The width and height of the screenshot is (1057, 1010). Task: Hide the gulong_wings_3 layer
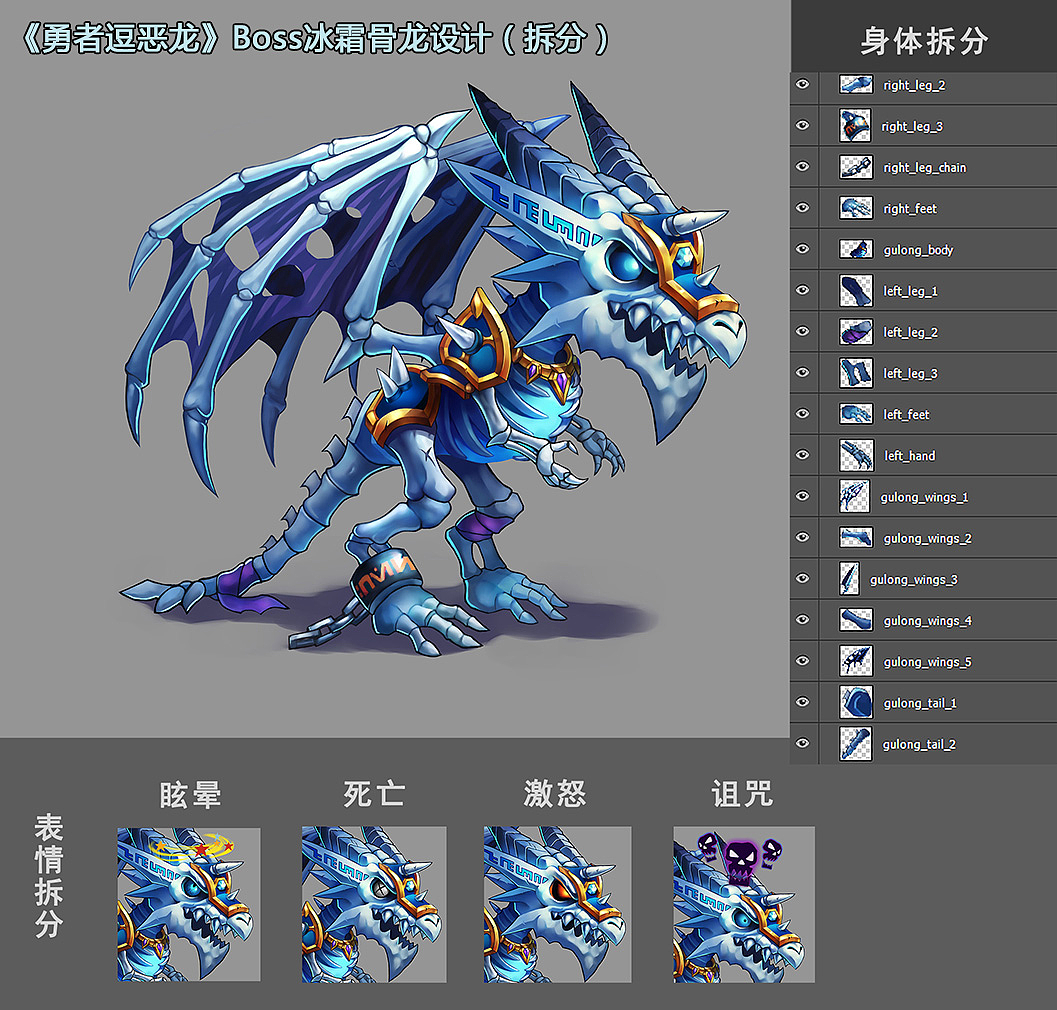pos(802,578)
